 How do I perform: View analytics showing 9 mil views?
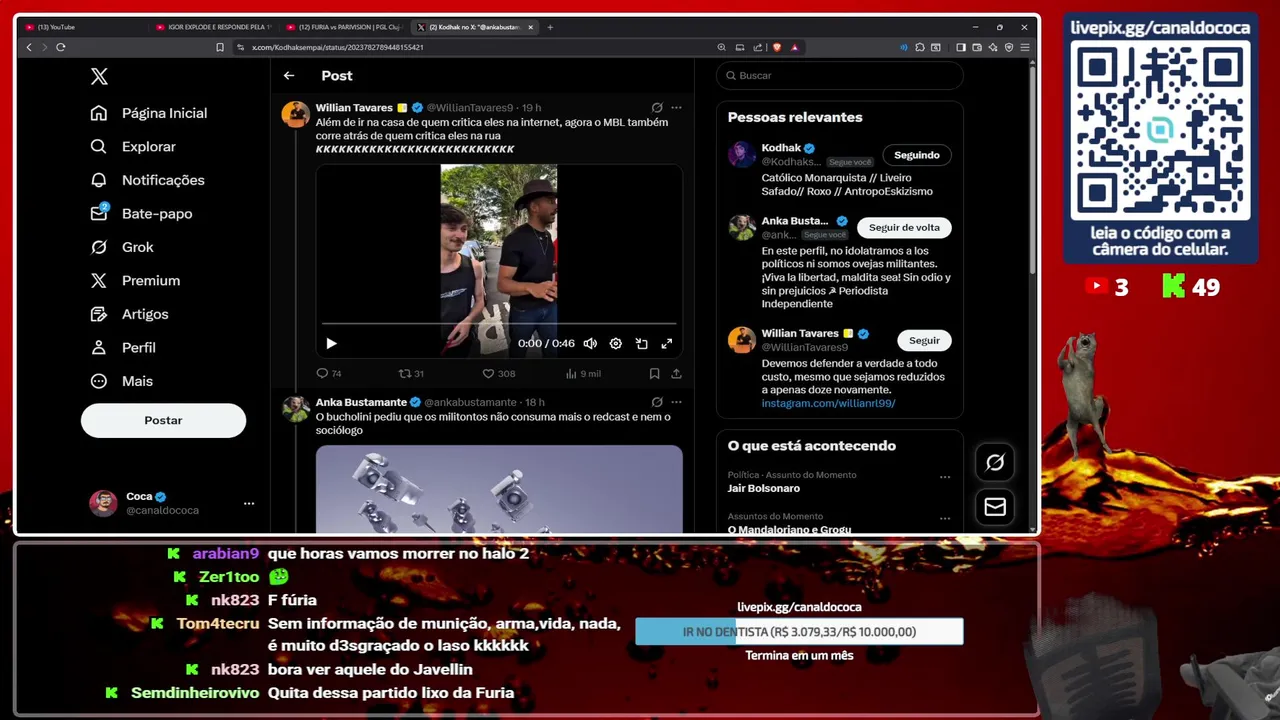tap(583, 373)
